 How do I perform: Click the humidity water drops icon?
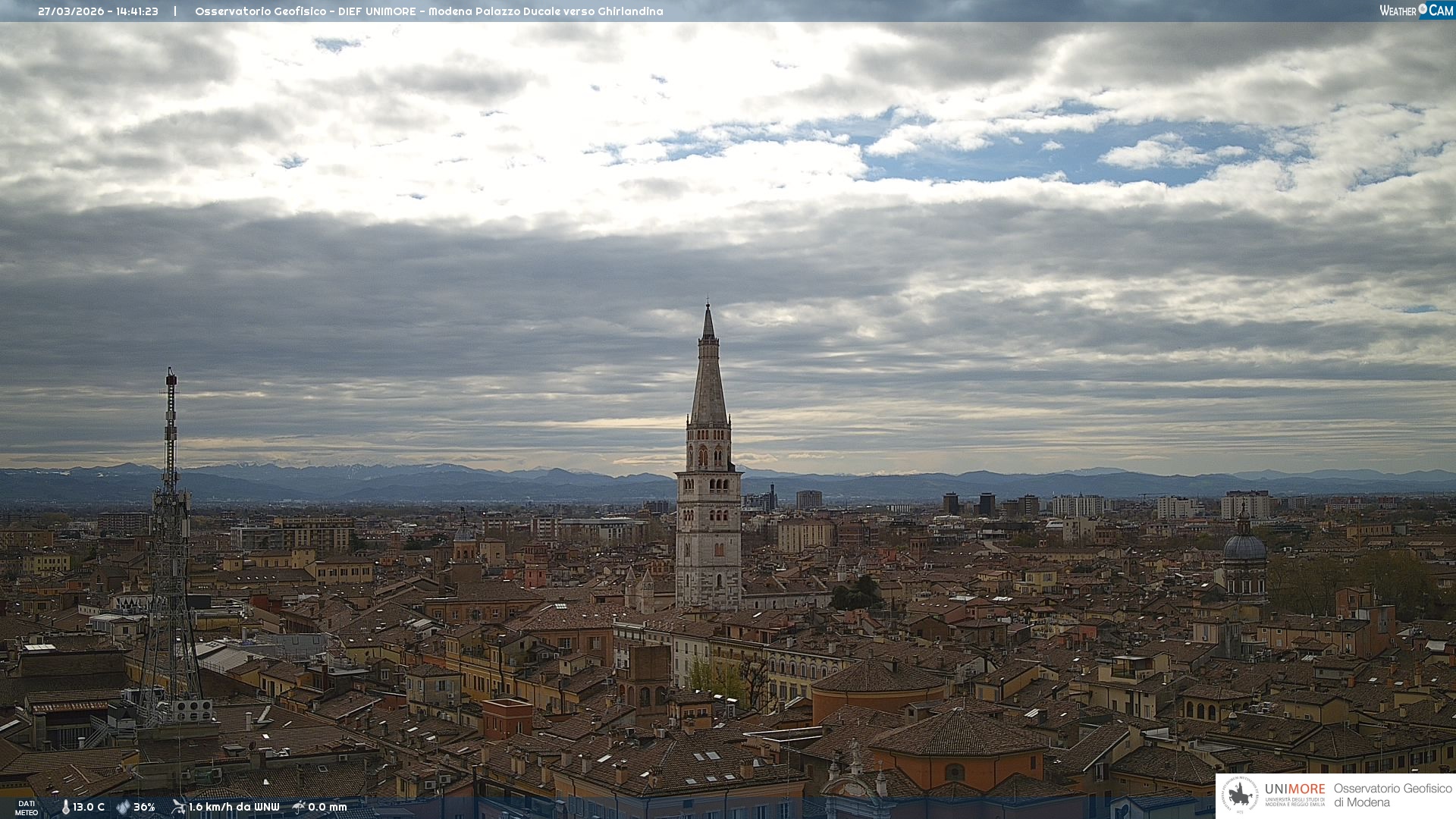(x=123, y=807)
